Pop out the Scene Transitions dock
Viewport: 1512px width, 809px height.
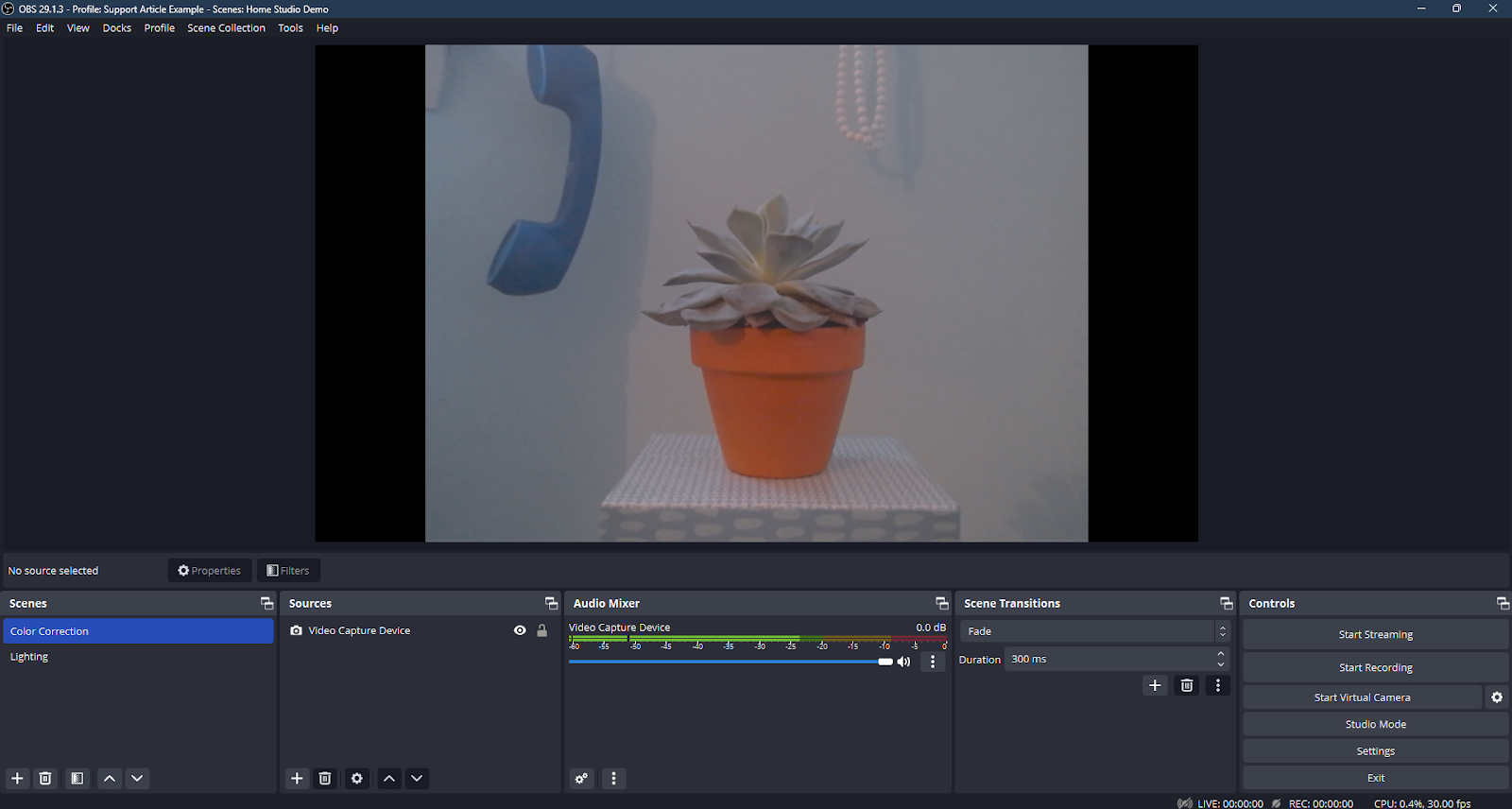[x=1227, y=603]
